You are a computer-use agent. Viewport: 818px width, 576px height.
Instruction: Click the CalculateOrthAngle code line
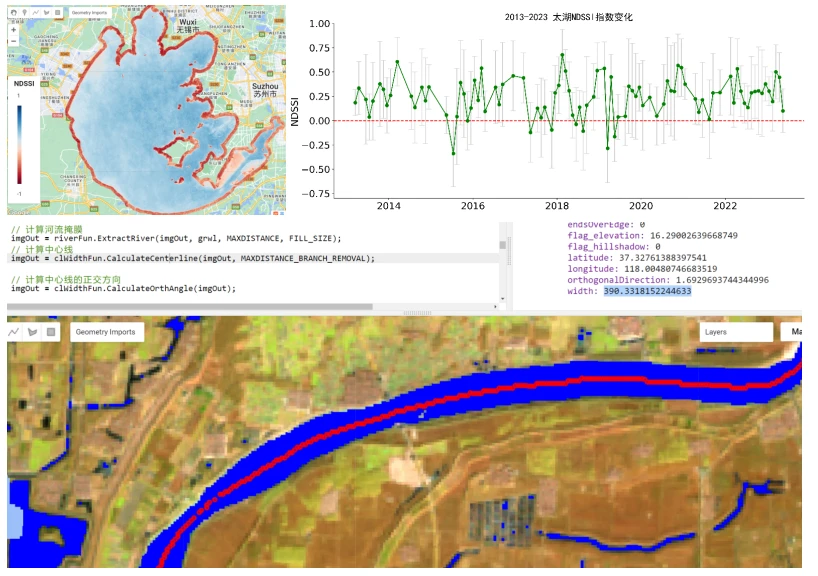124,289
